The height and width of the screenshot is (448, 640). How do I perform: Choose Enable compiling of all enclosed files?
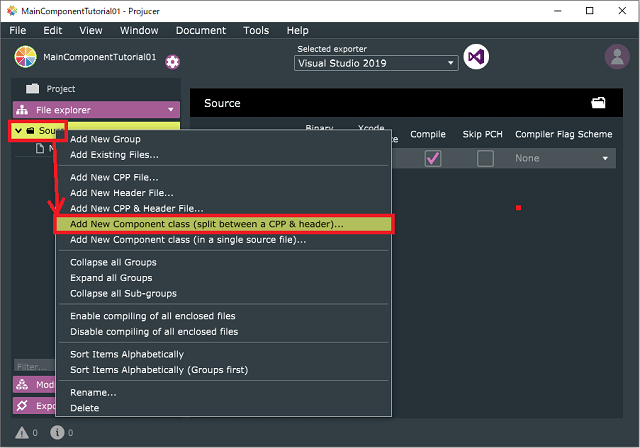pyautogui.click(x=223, y=316)
